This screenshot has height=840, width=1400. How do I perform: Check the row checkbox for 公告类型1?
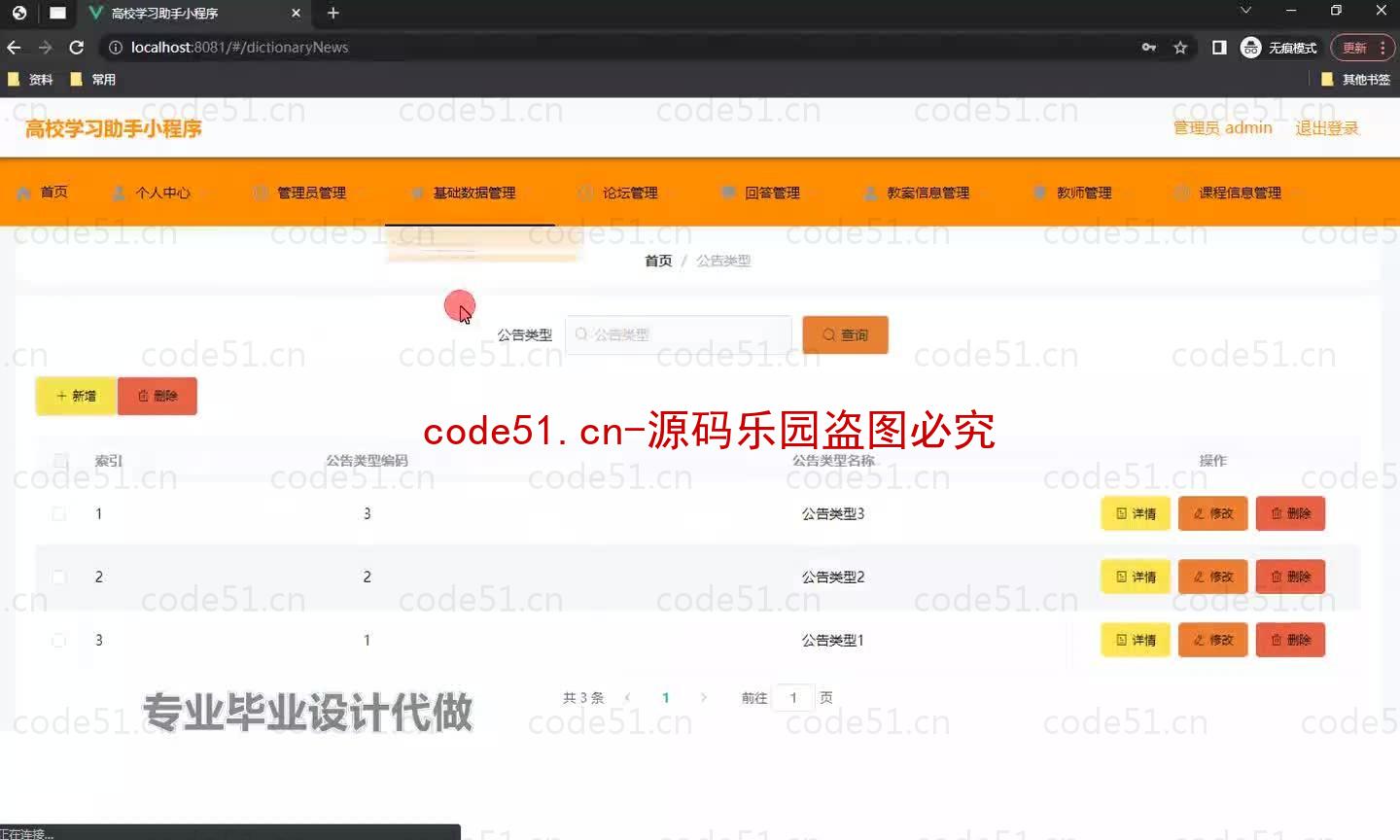pyautogui.click(x=58, y=640)
